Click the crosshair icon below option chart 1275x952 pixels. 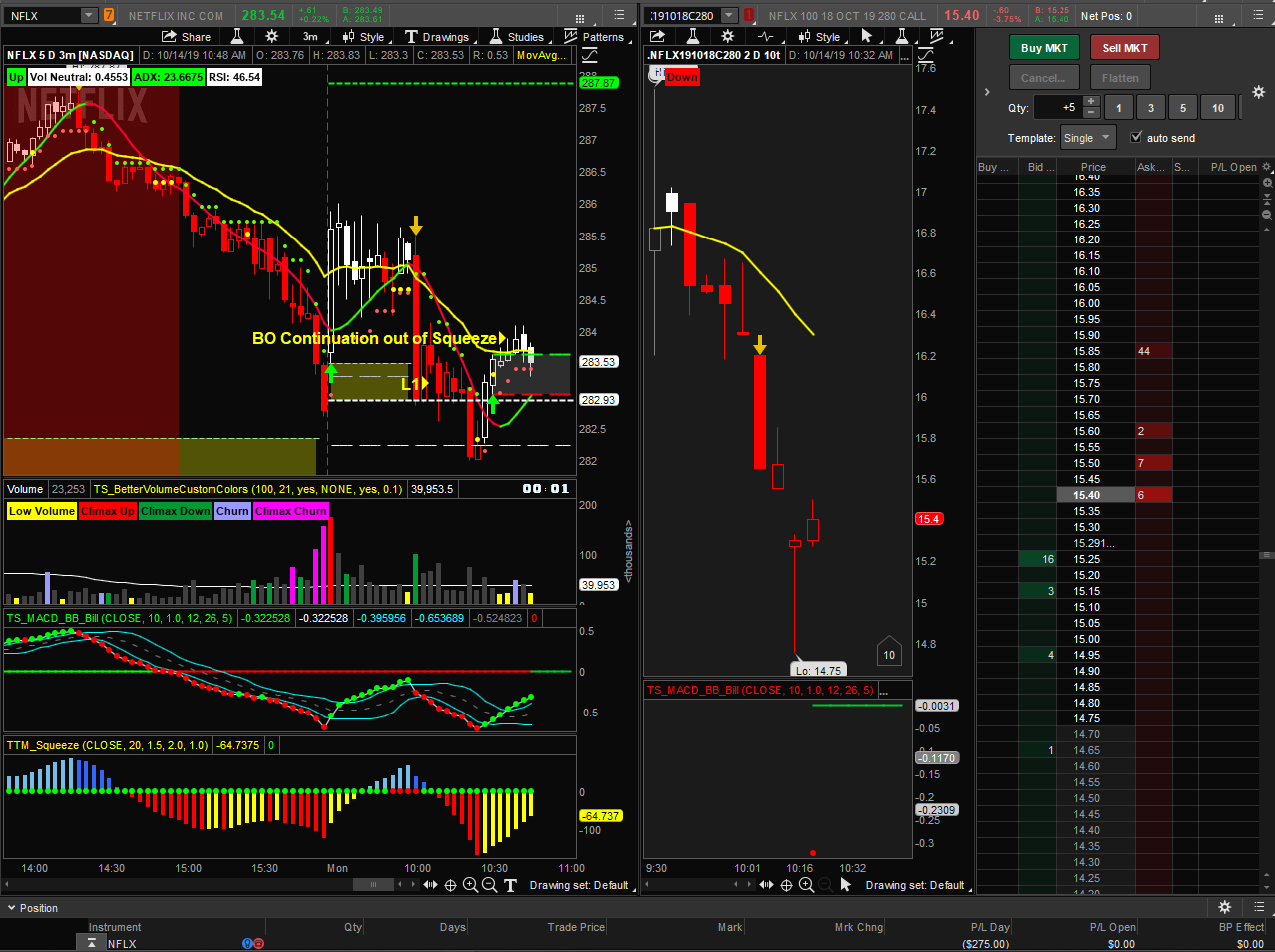(x=786, y=885)
